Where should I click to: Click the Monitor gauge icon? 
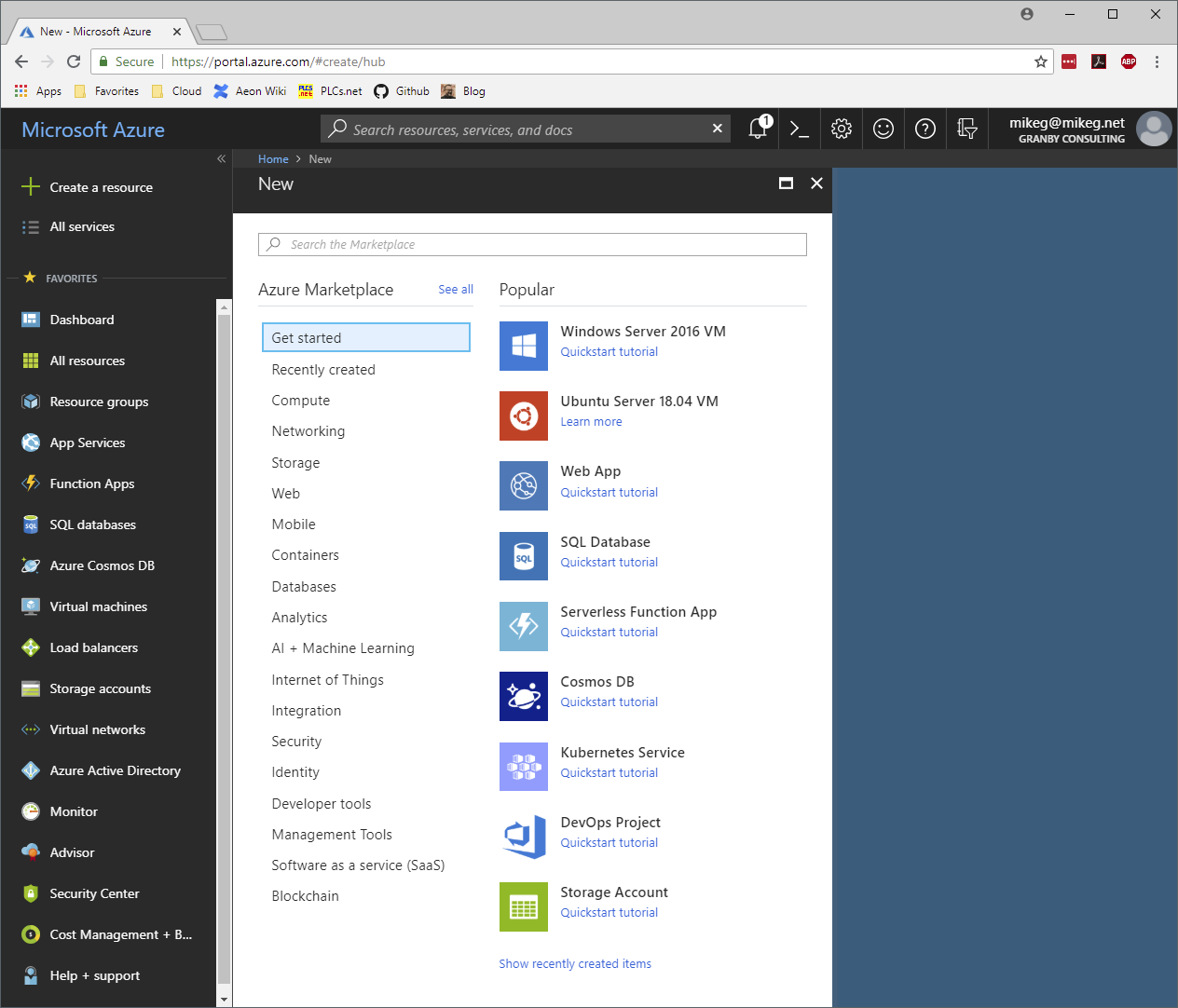[x=31, y=811]
